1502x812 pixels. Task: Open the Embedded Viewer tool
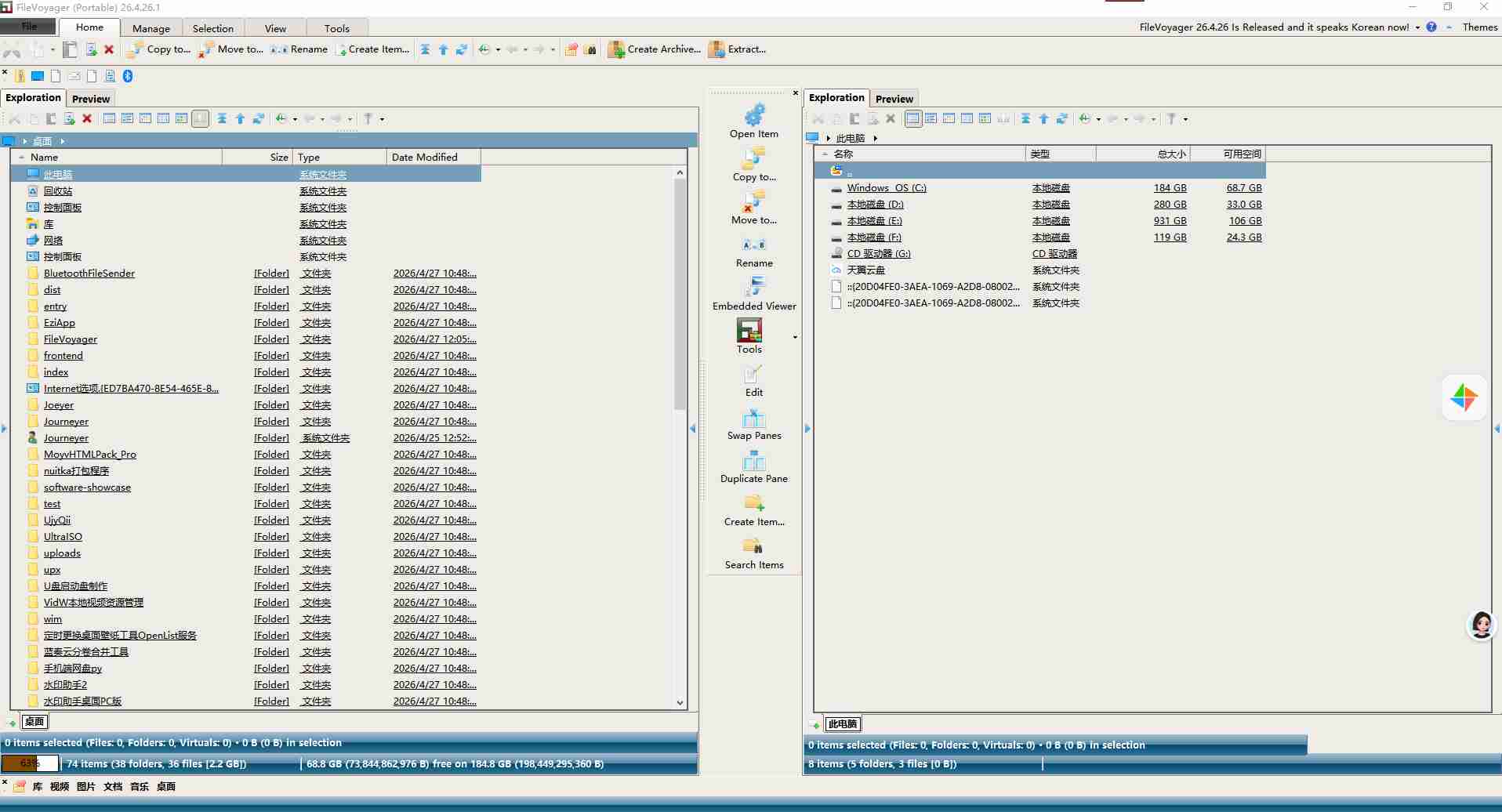pyautogui.click(x=753, y=289)
